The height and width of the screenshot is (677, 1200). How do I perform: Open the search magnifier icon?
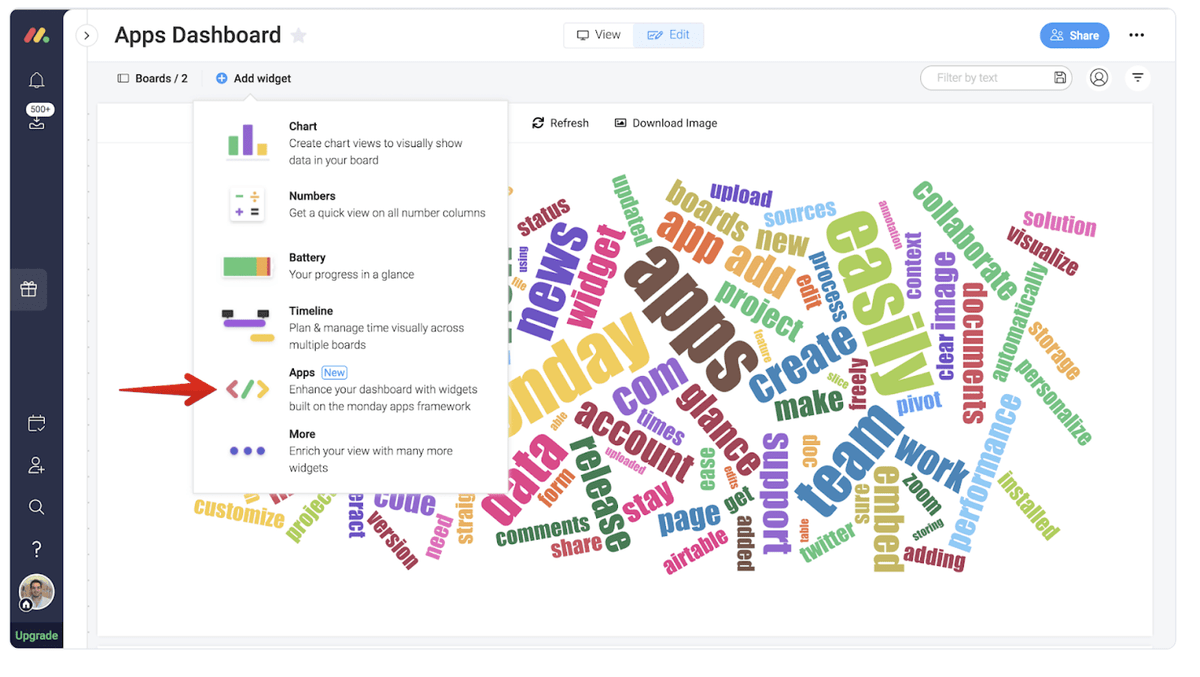(36, 507)
